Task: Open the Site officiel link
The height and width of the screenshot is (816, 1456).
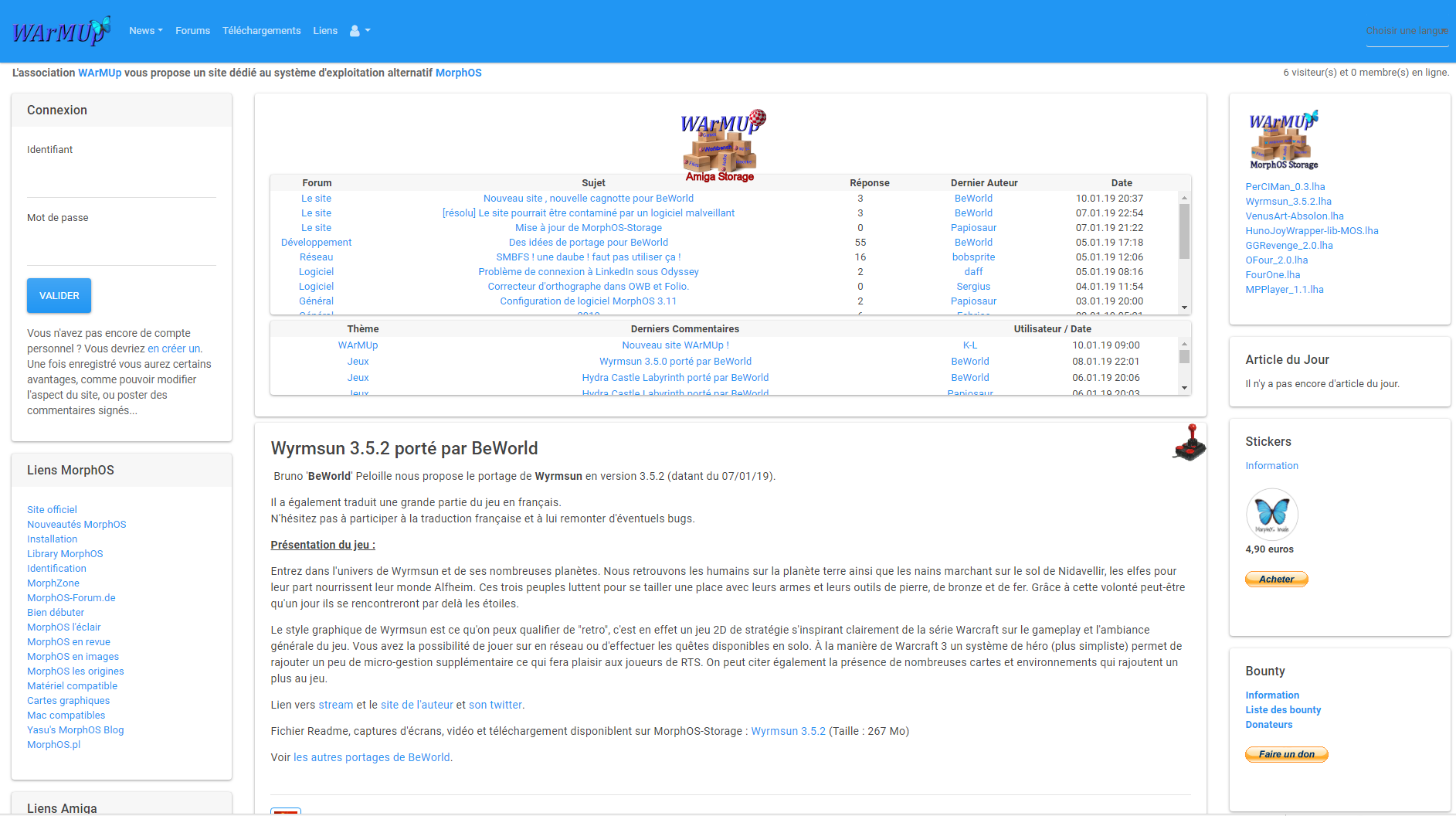Action: click(x=52, y=510)
